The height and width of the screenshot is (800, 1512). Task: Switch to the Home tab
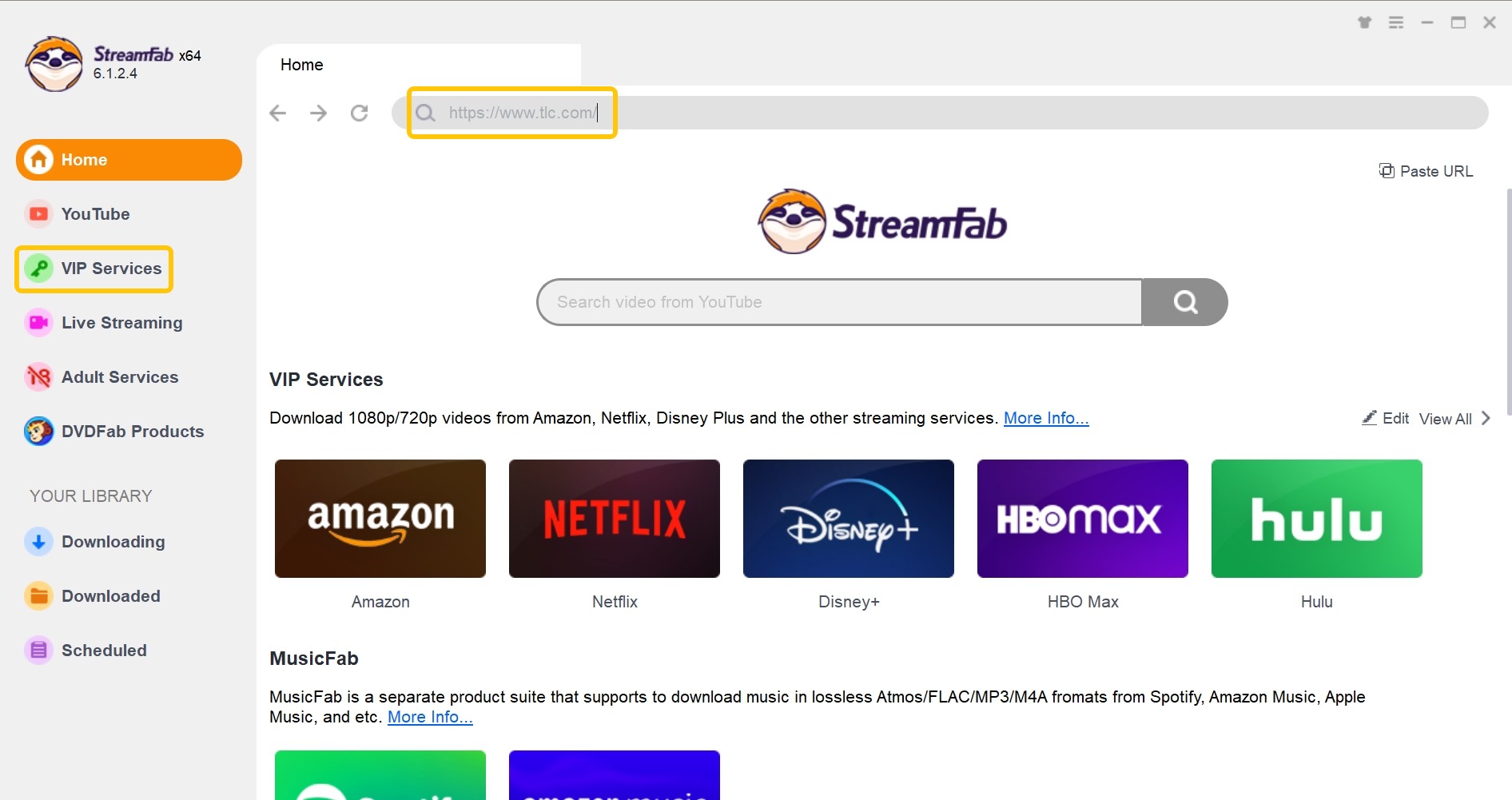point(301,64)
